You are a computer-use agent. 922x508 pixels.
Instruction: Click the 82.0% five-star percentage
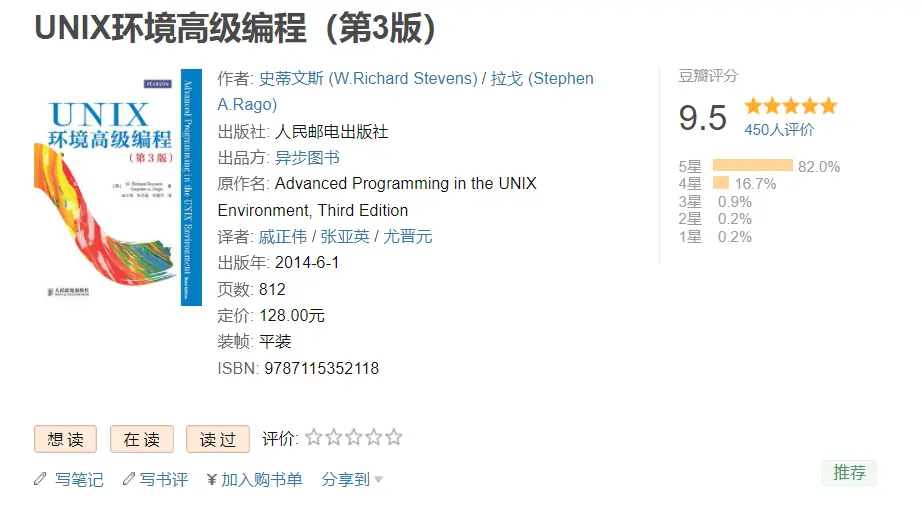(819, 167)
